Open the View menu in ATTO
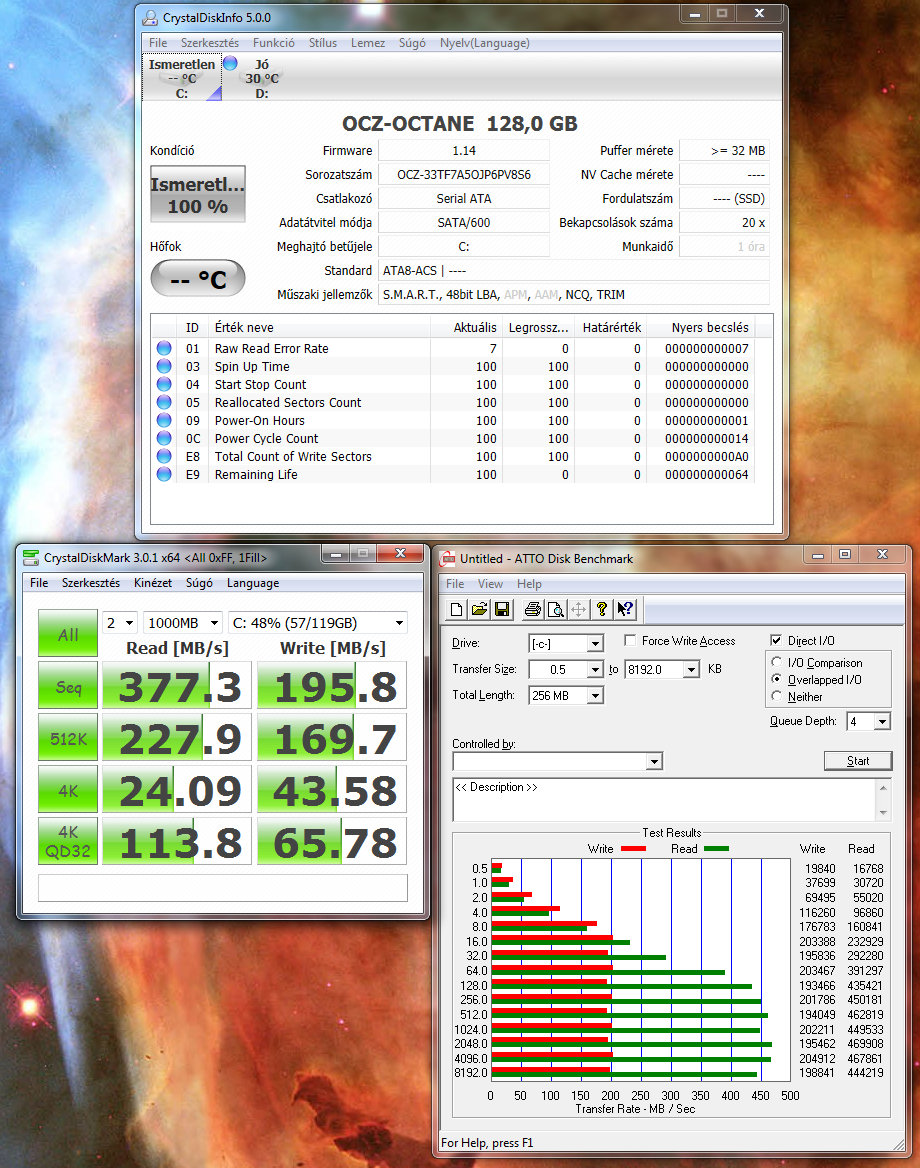 click(x=490, y=584)
